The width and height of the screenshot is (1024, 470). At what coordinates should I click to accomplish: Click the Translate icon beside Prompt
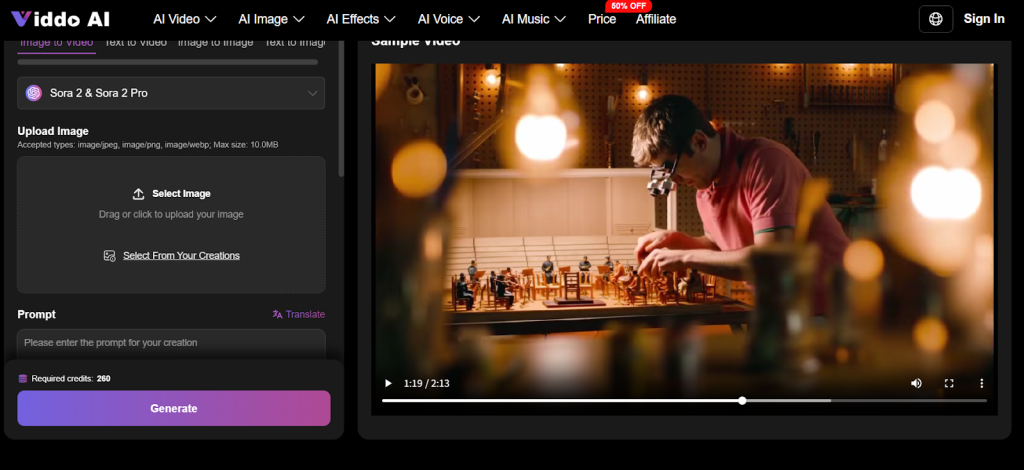278,314
